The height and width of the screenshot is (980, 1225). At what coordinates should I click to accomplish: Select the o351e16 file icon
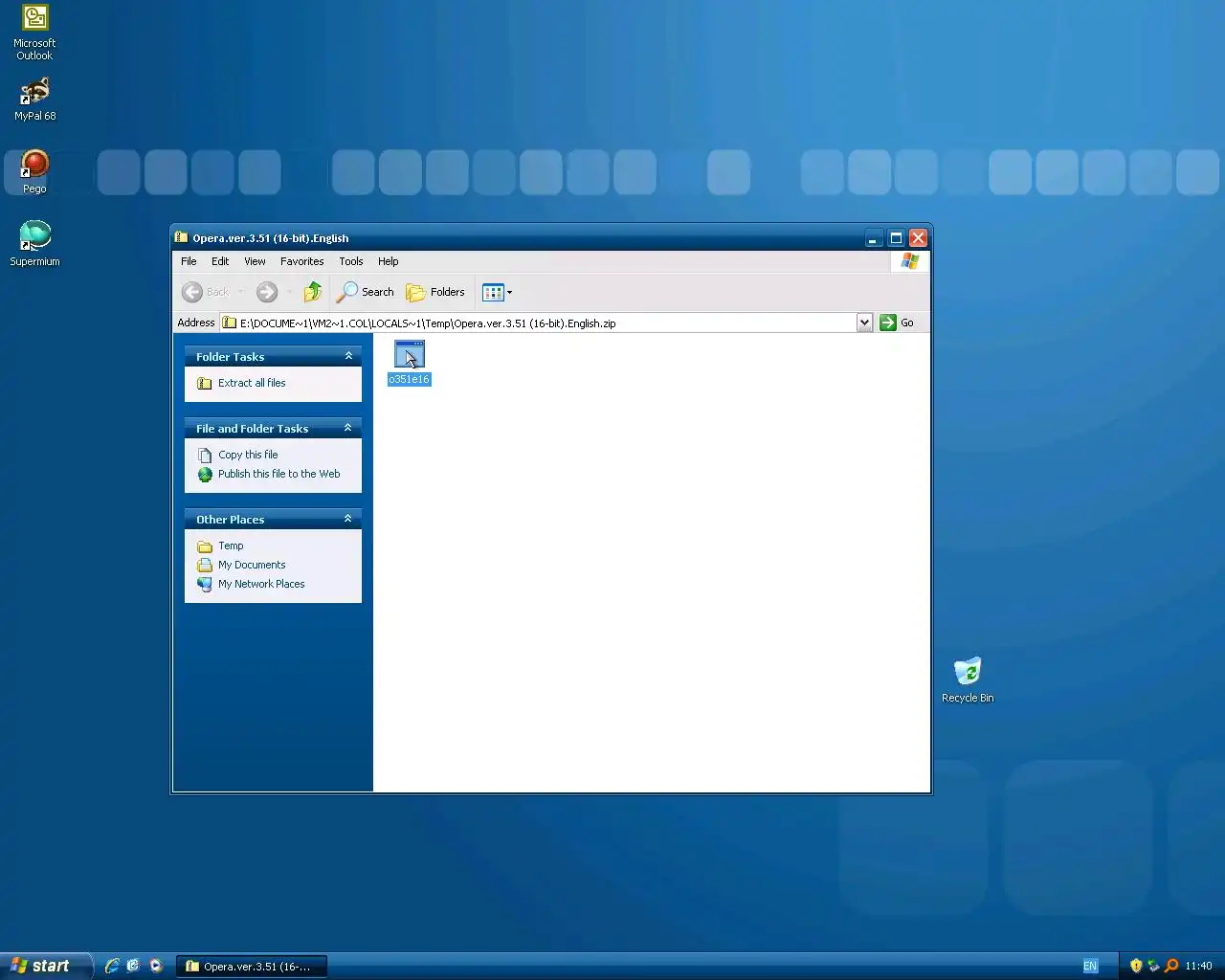(x=410, y=354)
